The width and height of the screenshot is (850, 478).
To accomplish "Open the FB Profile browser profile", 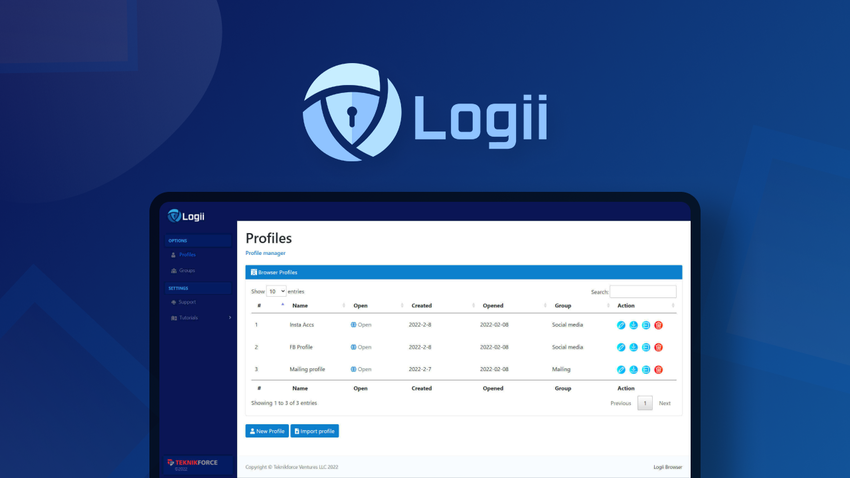I will point(360,347).
